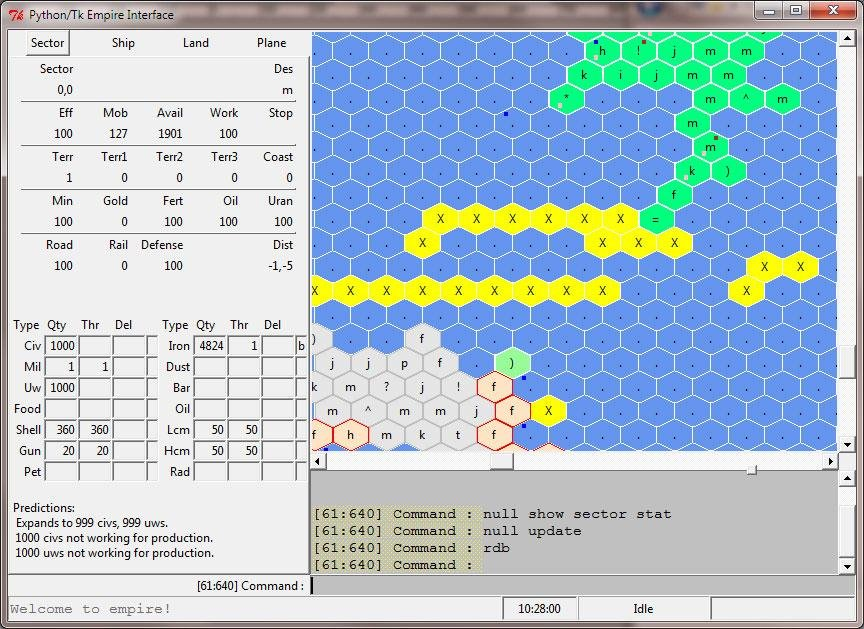The image size is (864, 629).
Task: Click the Civ Qty field showing 1000
Action: click(62, 346)
